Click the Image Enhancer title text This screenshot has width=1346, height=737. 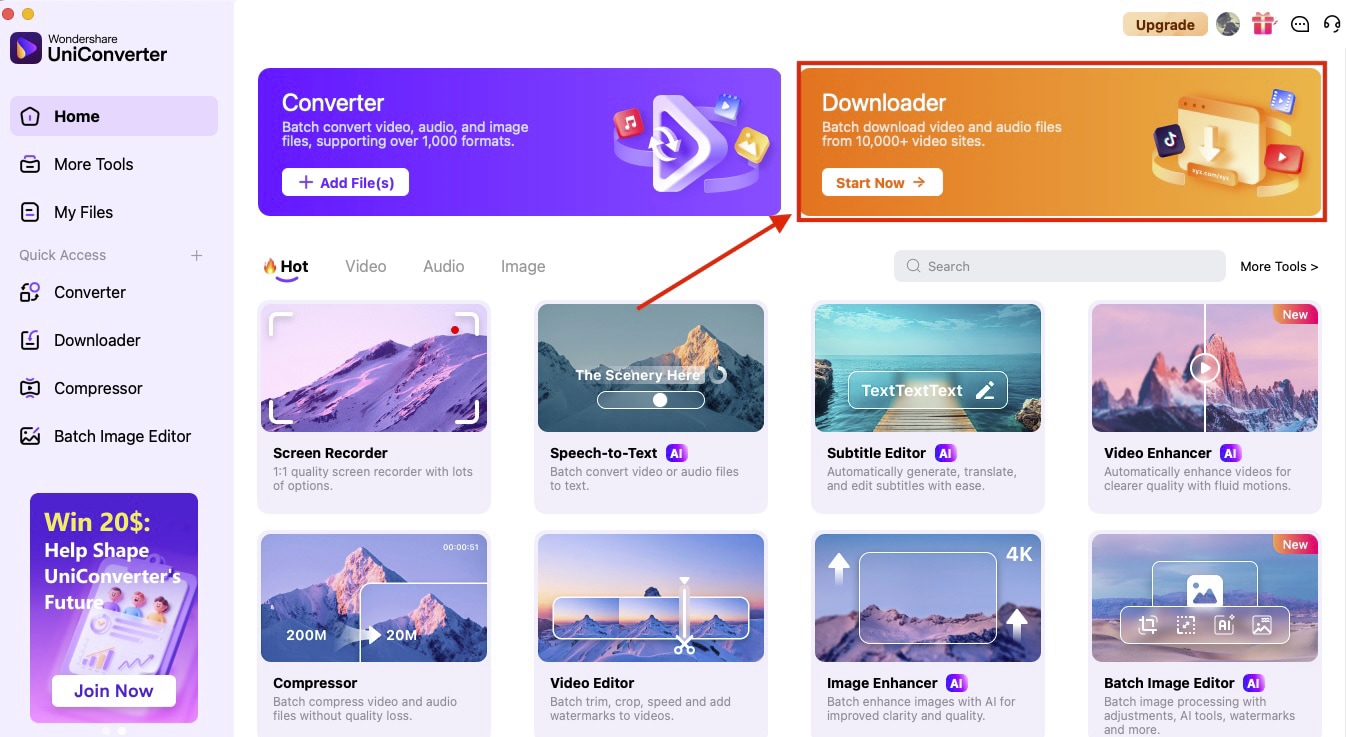[882, 683]
